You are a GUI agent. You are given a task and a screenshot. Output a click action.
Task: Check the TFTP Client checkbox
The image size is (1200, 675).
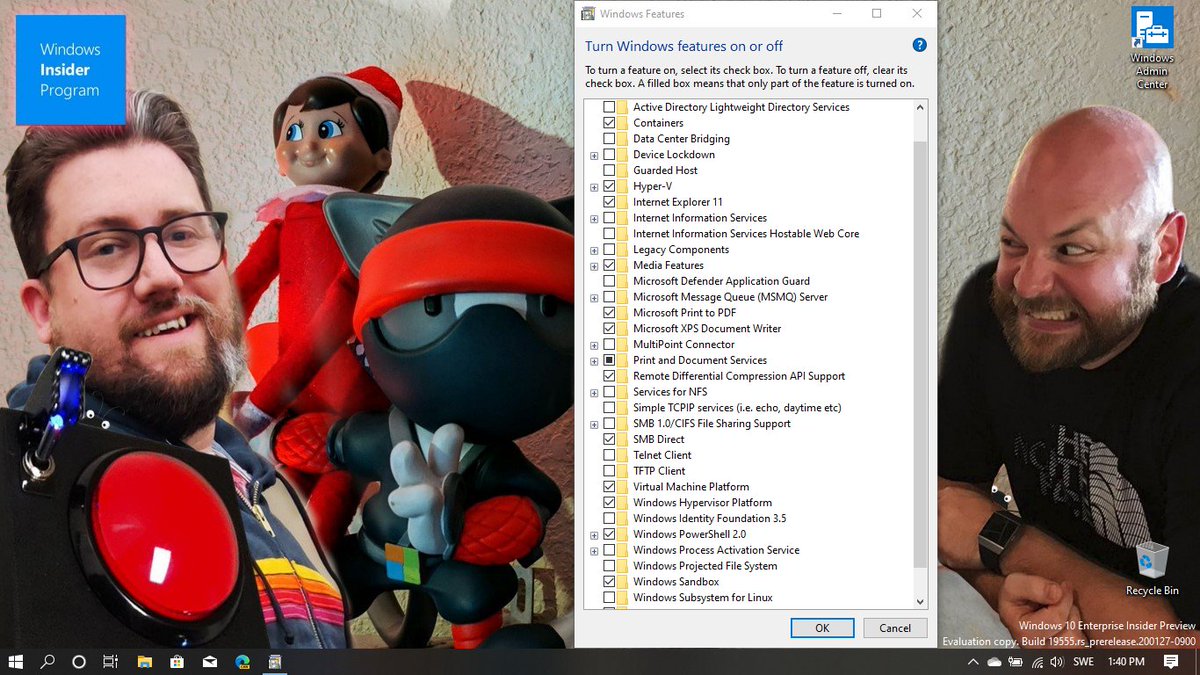pos(609,471)
